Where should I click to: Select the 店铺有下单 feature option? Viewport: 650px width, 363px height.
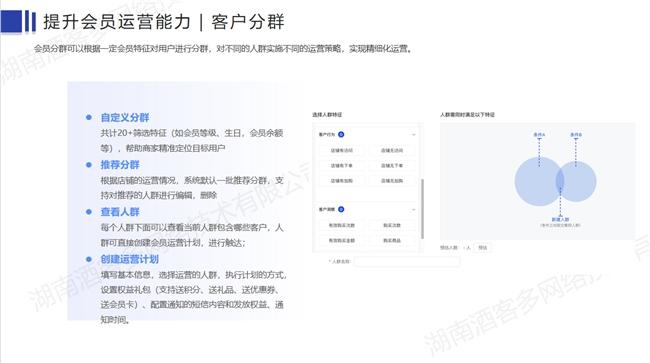tap(342, 165)
